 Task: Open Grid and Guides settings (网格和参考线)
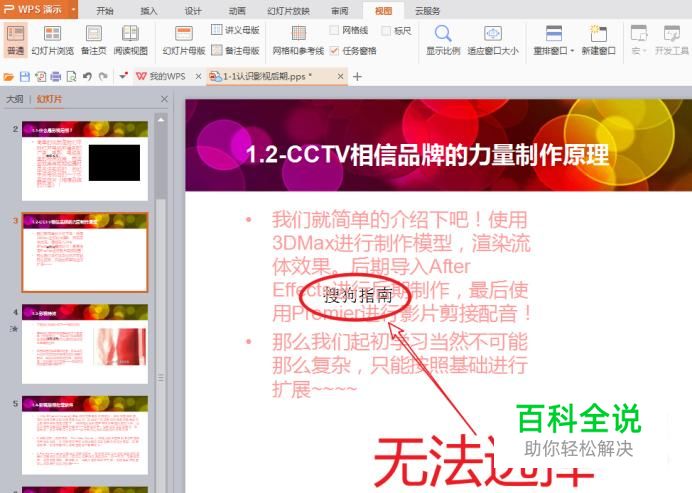click(298, 40)
